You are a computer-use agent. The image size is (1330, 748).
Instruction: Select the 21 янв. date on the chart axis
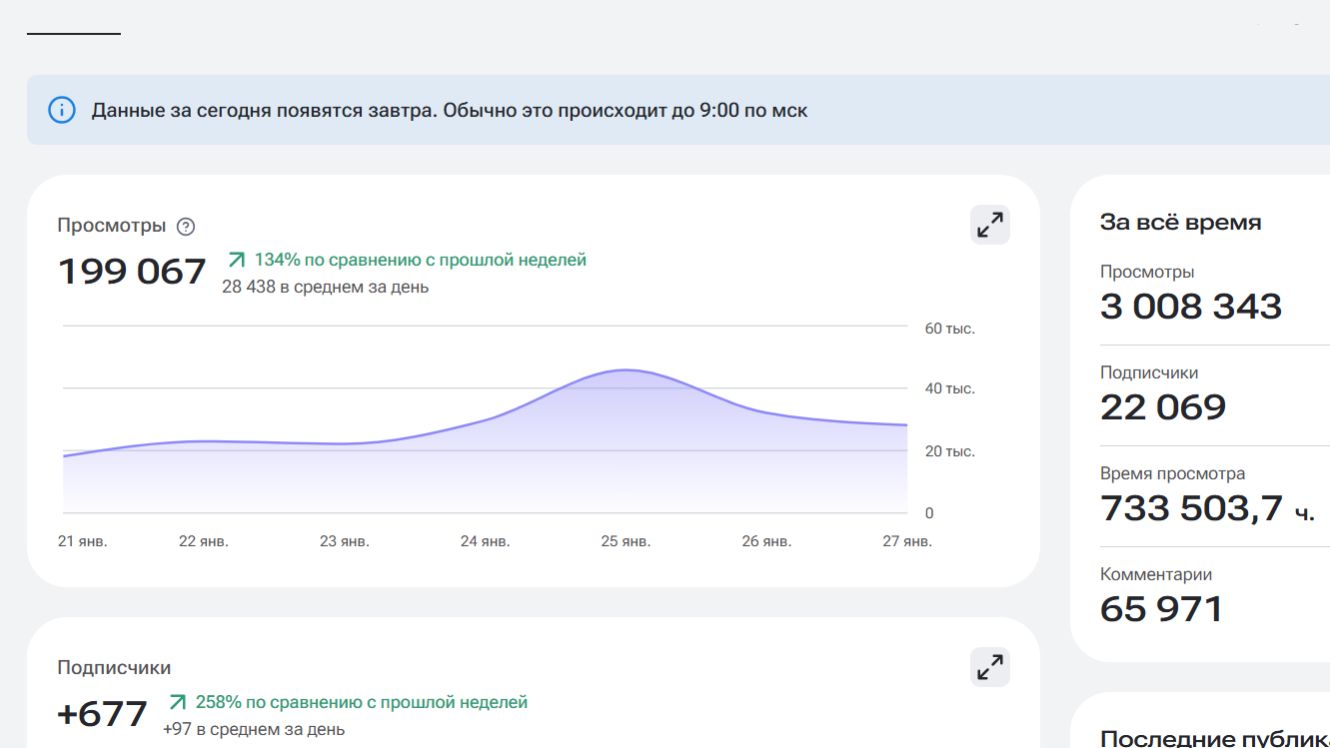click(x=83, y=541)
